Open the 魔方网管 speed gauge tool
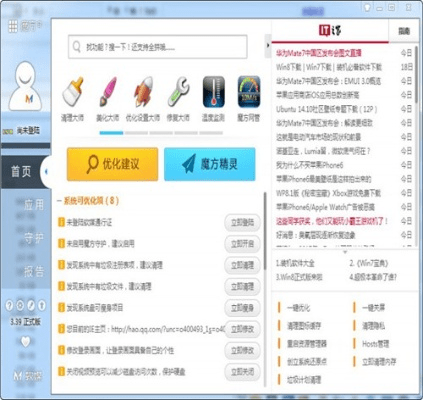Screen dimensions: 423x400 [249, 92]
